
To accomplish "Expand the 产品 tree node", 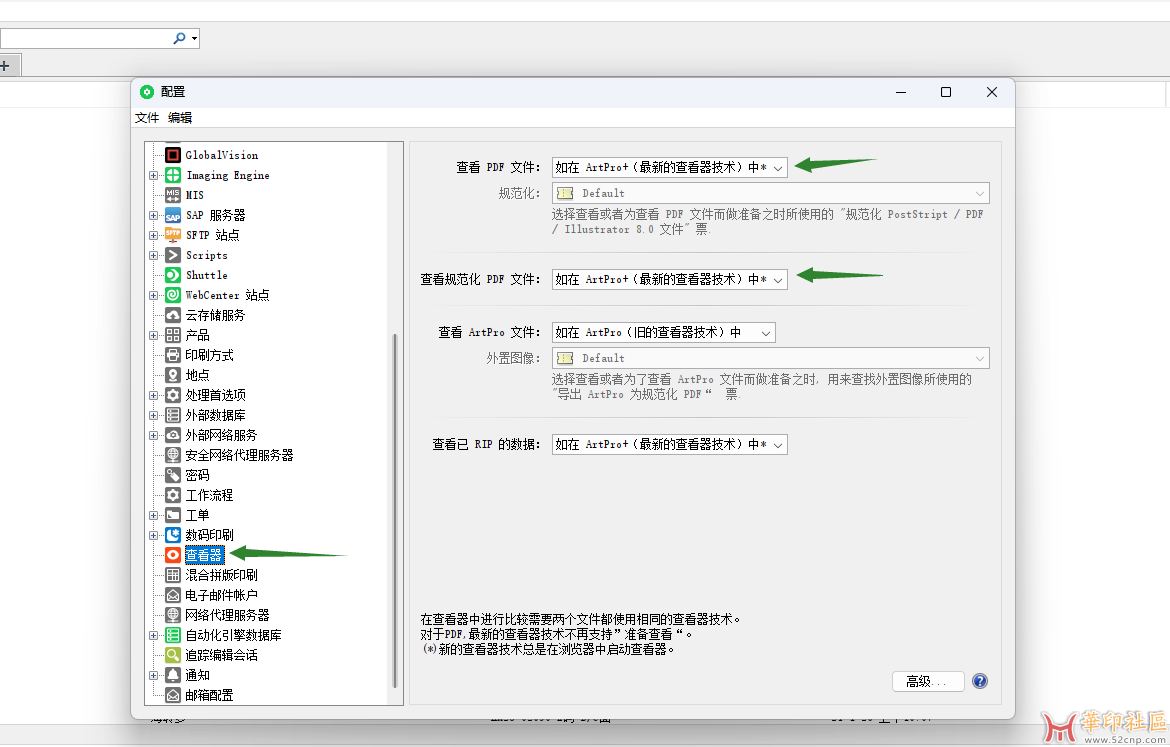I will click(153, 335).
